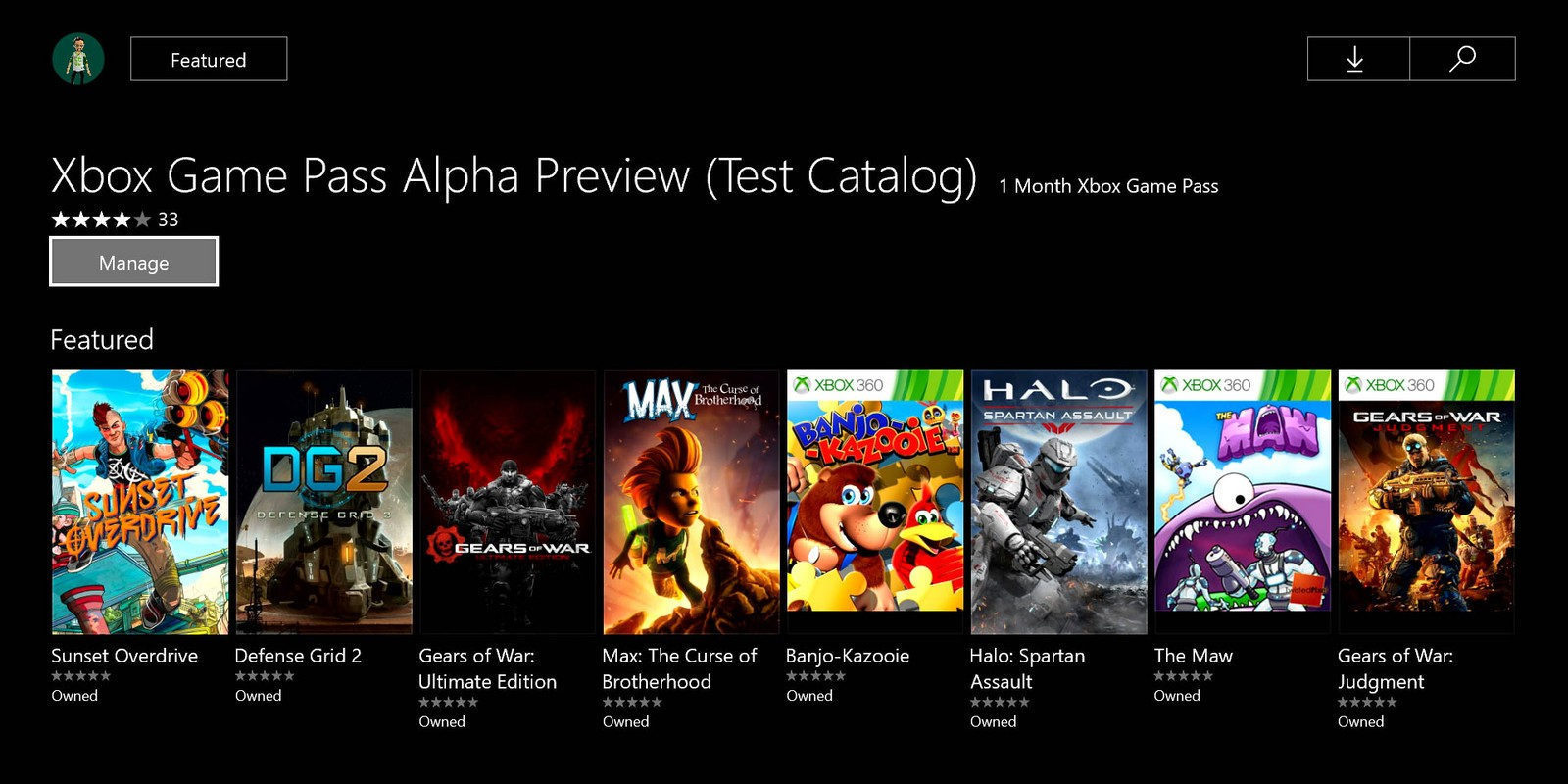
Task: Click Gears of War: Judgment title
Action: click(1396, 668)
